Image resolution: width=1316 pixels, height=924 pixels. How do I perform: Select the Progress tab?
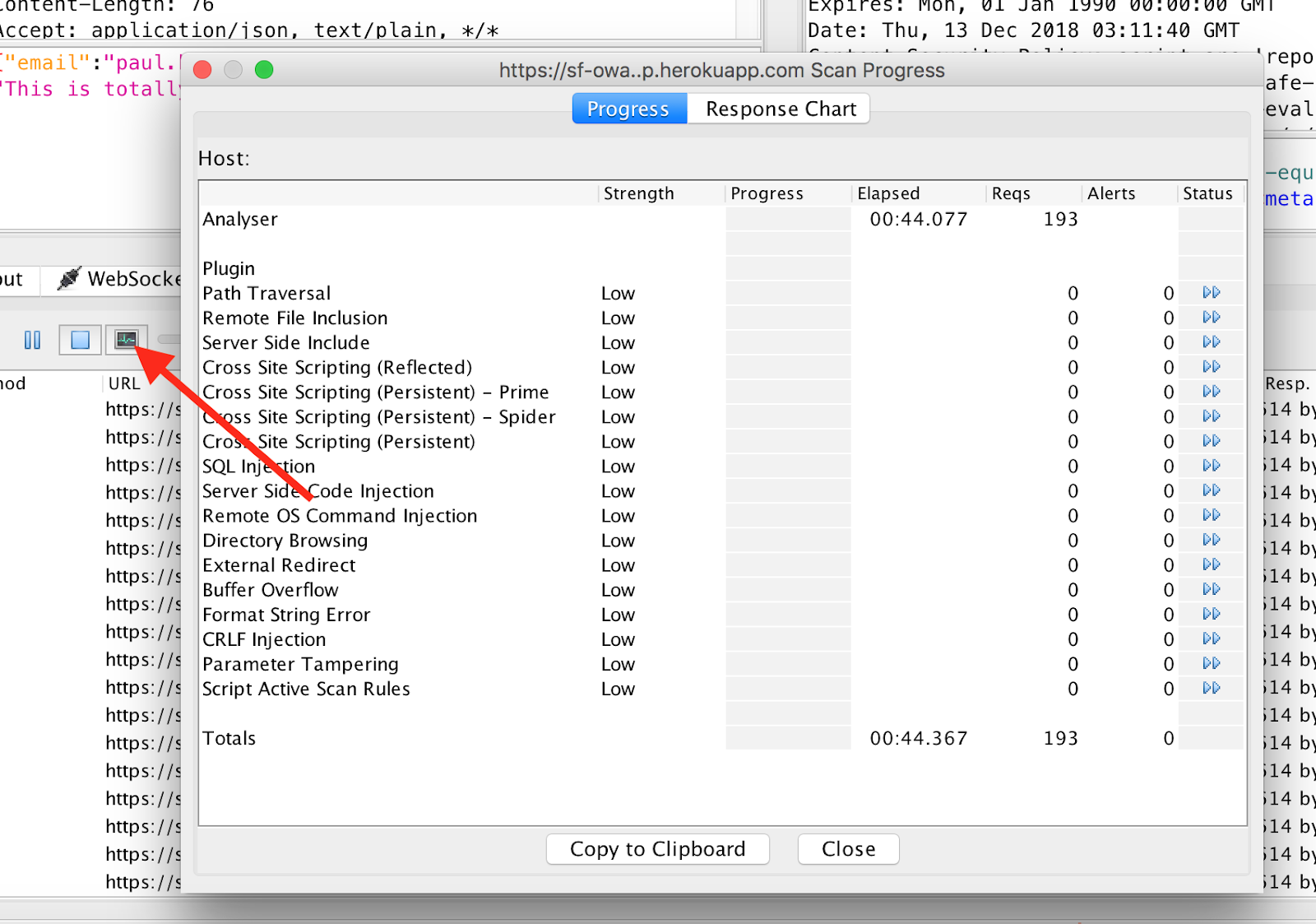[628, 108]
